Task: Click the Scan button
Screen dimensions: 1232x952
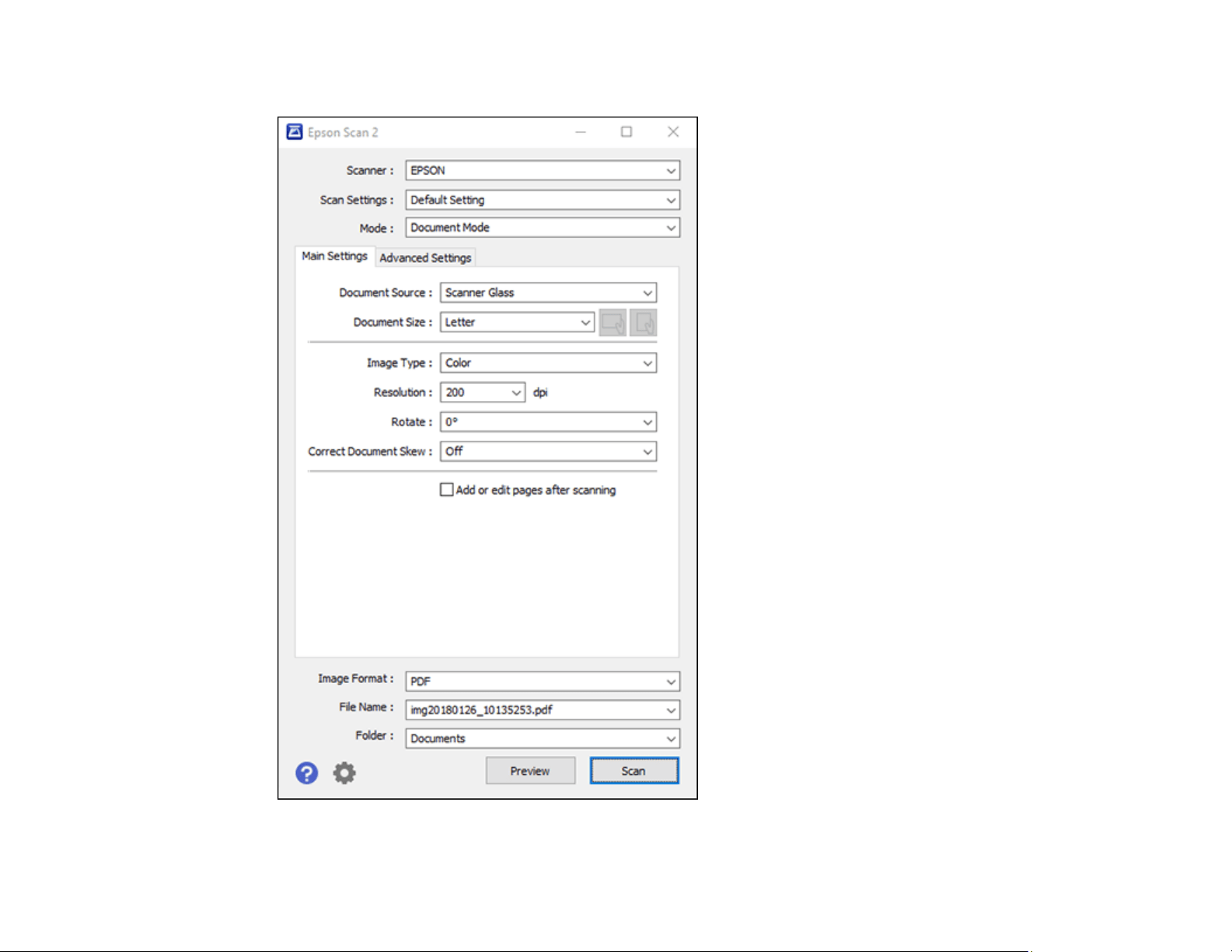Action: 634,771
